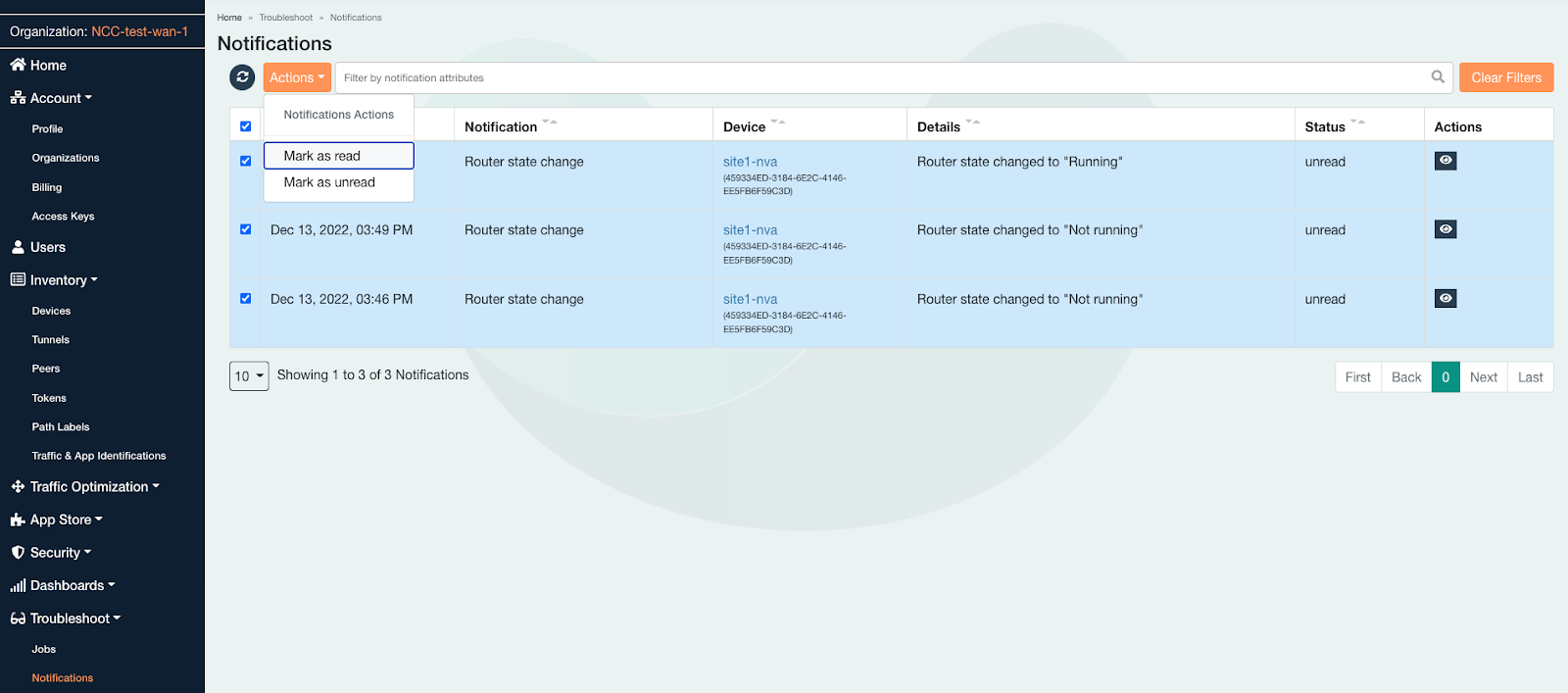Click the refresh notifications icon
The width and height of the screenshot is (1568, 693).
pyautogui.click(x=242, y=77)
